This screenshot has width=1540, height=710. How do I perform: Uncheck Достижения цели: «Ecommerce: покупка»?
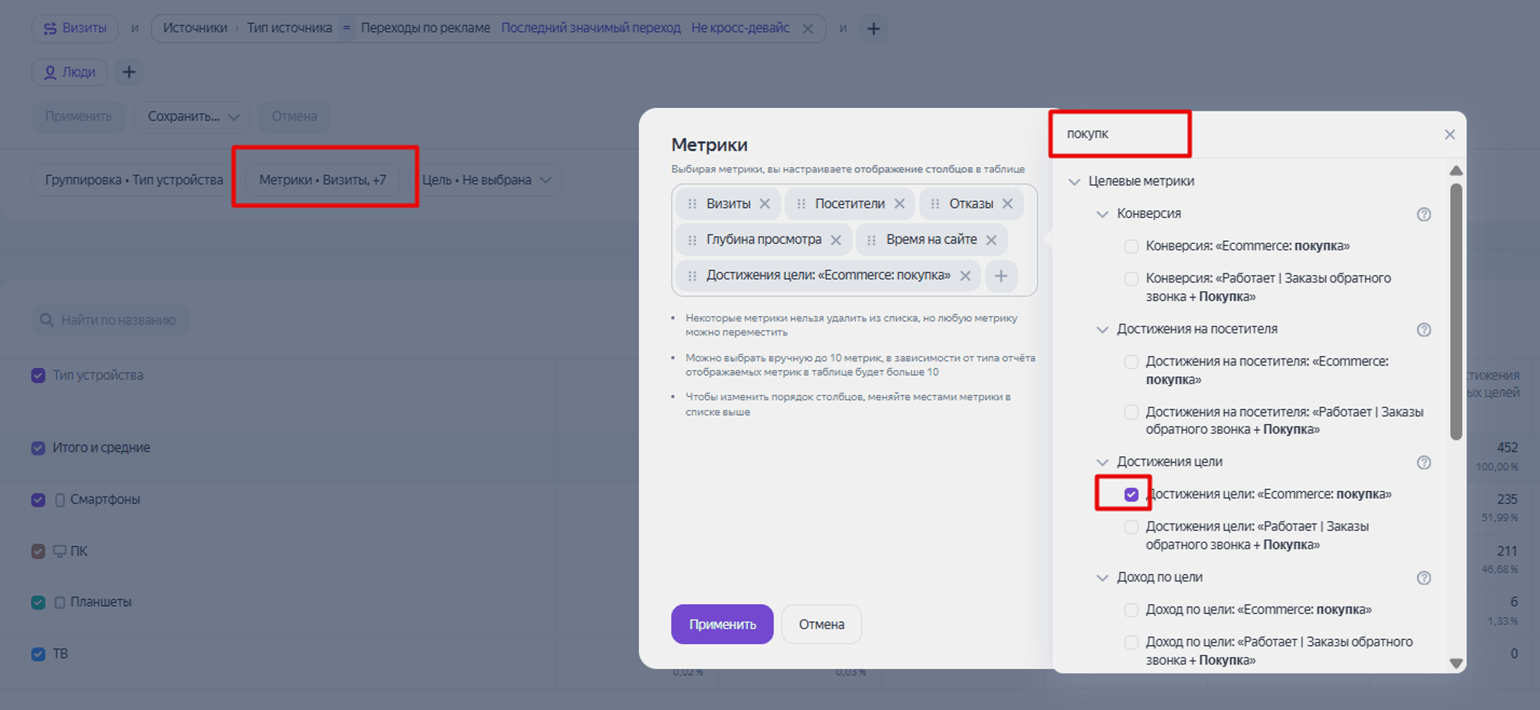pos(1131,494)
